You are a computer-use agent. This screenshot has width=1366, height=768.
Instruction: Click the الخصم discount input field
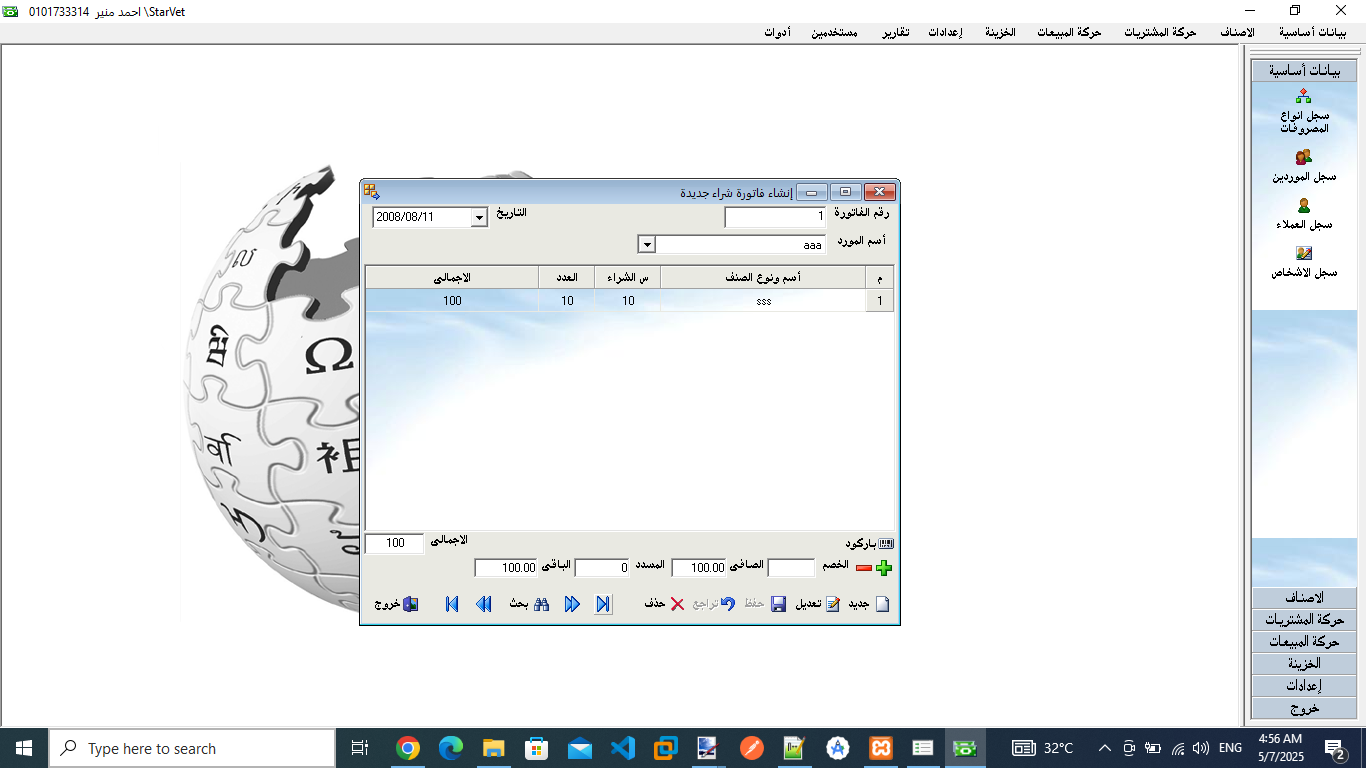791,568
